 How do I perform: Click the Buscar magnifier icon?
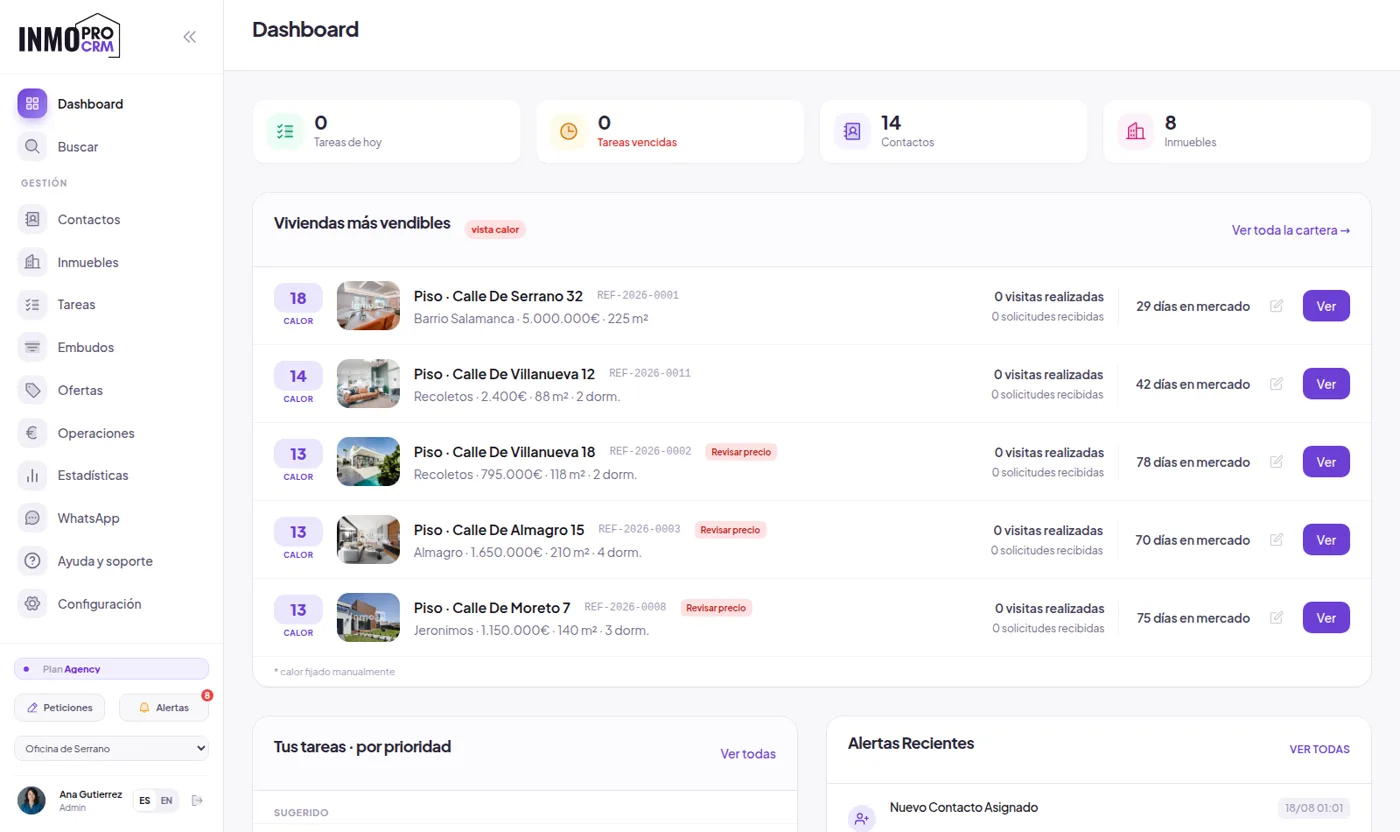point(32,147)
